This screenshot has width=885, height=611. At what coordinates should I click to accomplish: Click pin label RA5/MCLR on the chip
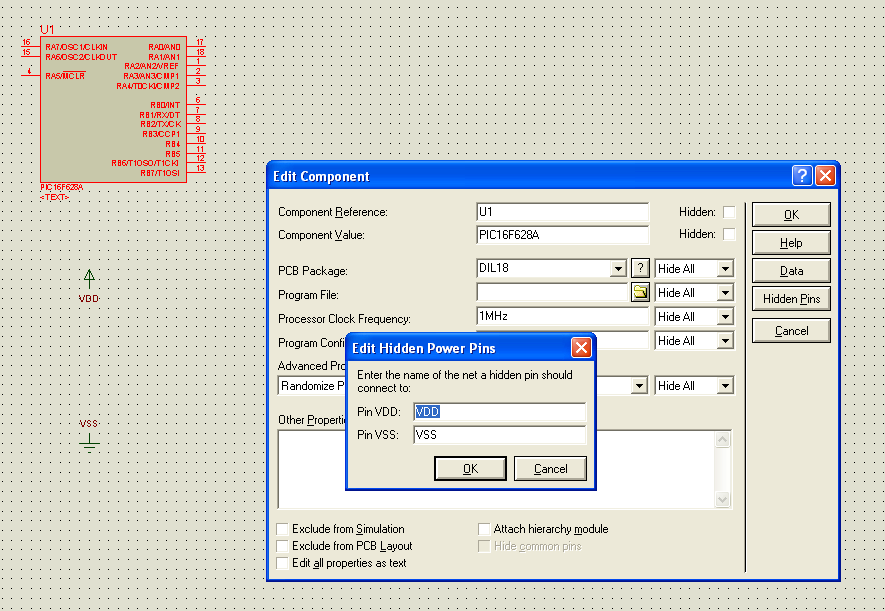click(65, 76)
